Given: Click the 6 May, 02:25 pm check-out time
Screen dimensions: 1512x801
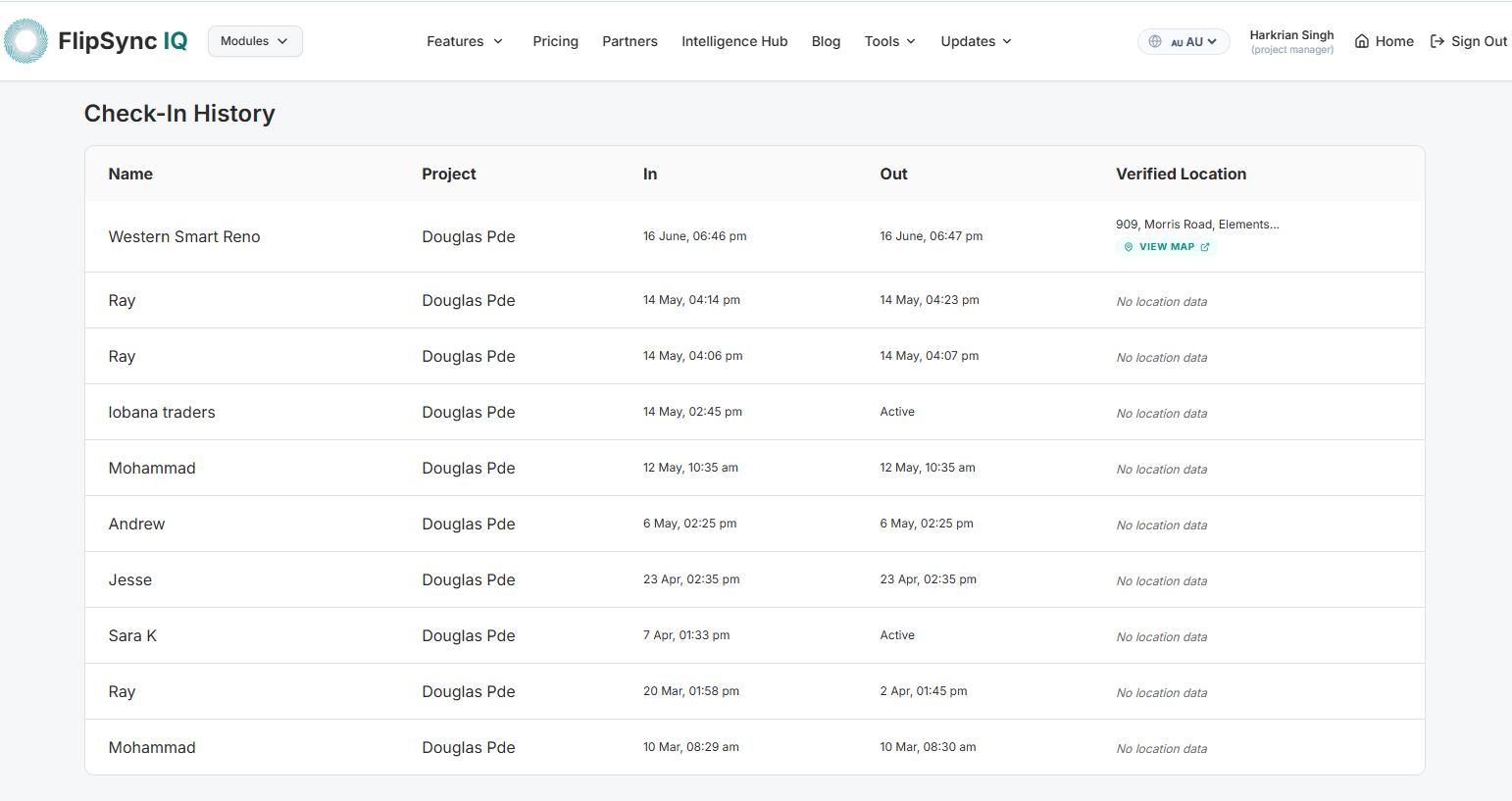Looking at the screenshot, I should (927, 524).
